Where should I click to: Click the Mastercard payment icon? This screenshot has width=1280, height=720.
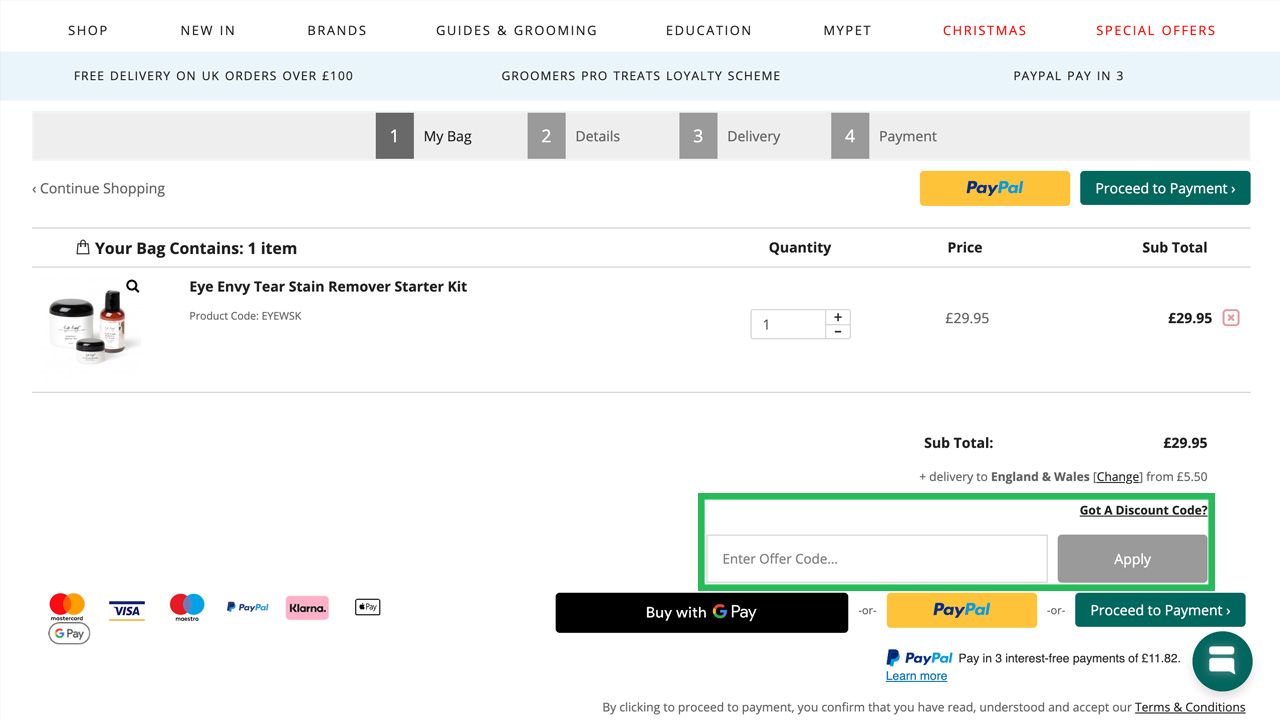[67, 607]
